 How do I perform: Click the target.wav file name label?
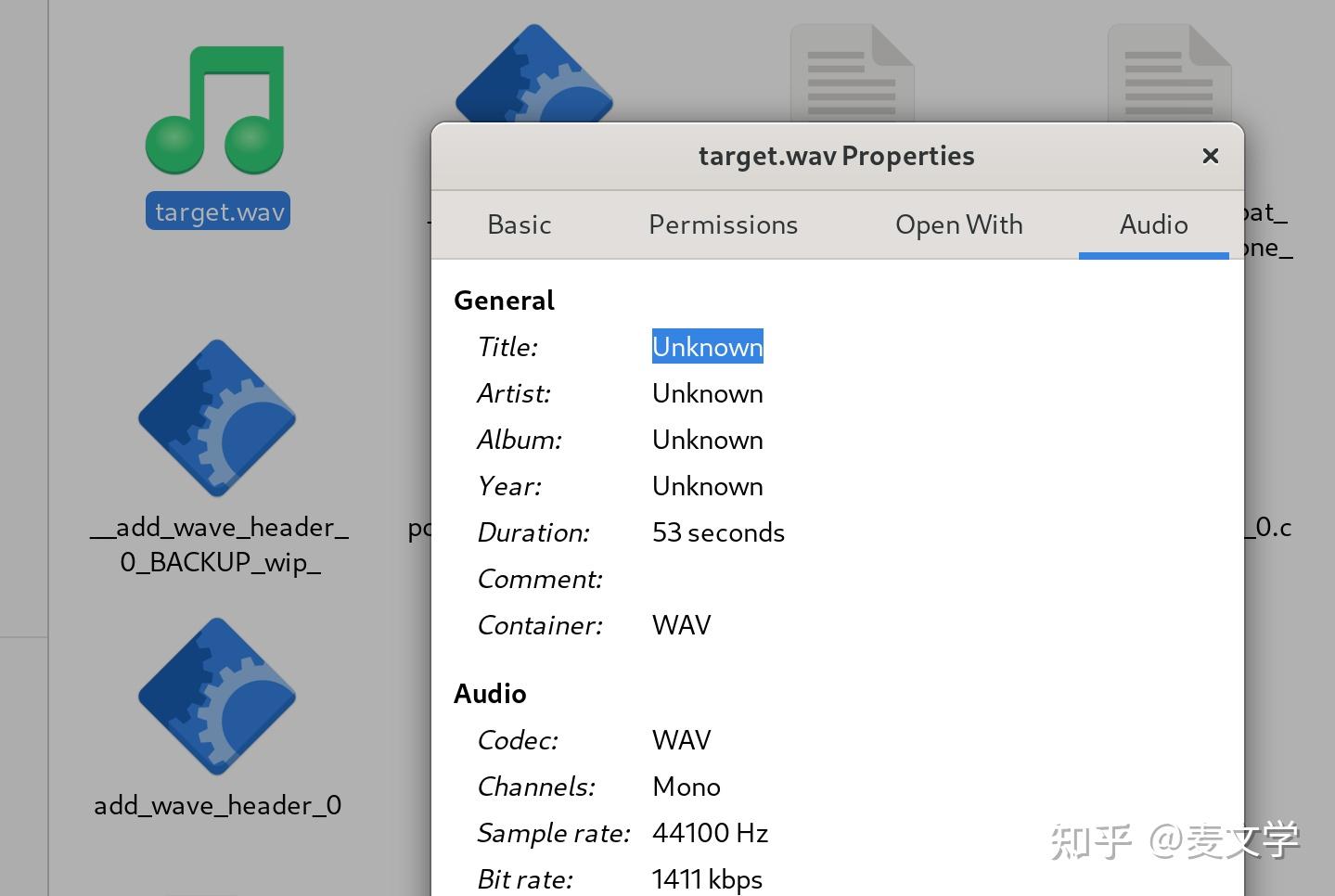pos(217,211)
